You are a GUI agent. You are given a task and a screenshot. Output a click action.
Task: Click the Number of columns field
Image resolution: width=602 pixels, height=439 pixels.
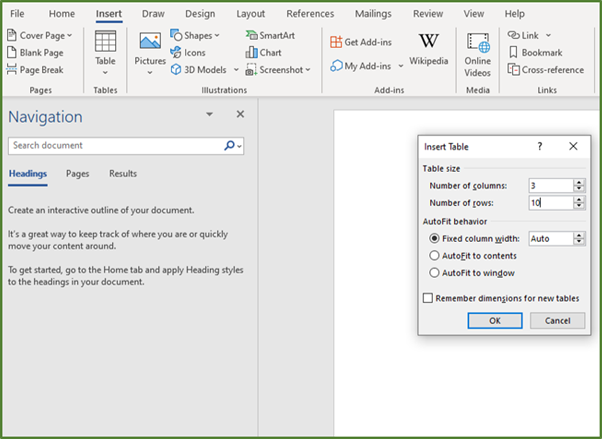551,186
